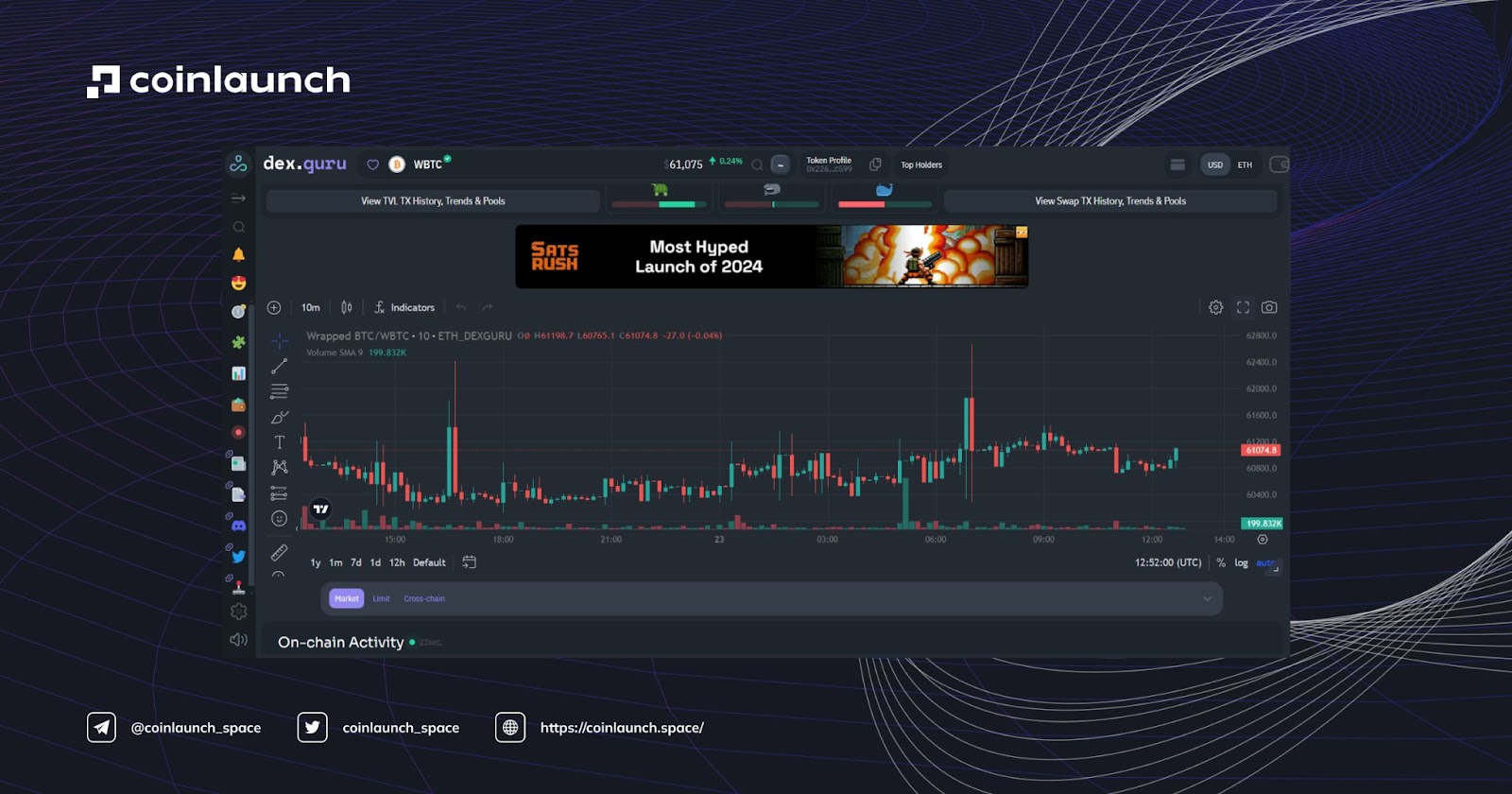The height and width of the screenshot is (794, 1512).
Task: Add WBTC to favorites with heart
Action: tap(372, 164)
